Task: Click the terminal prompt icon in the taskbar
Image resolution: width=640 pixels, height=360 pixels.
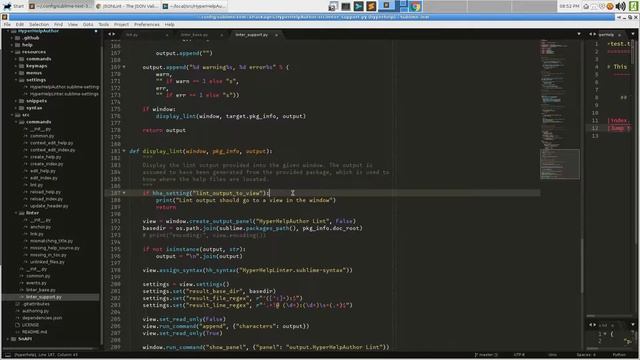Action: tap(358, 6)
